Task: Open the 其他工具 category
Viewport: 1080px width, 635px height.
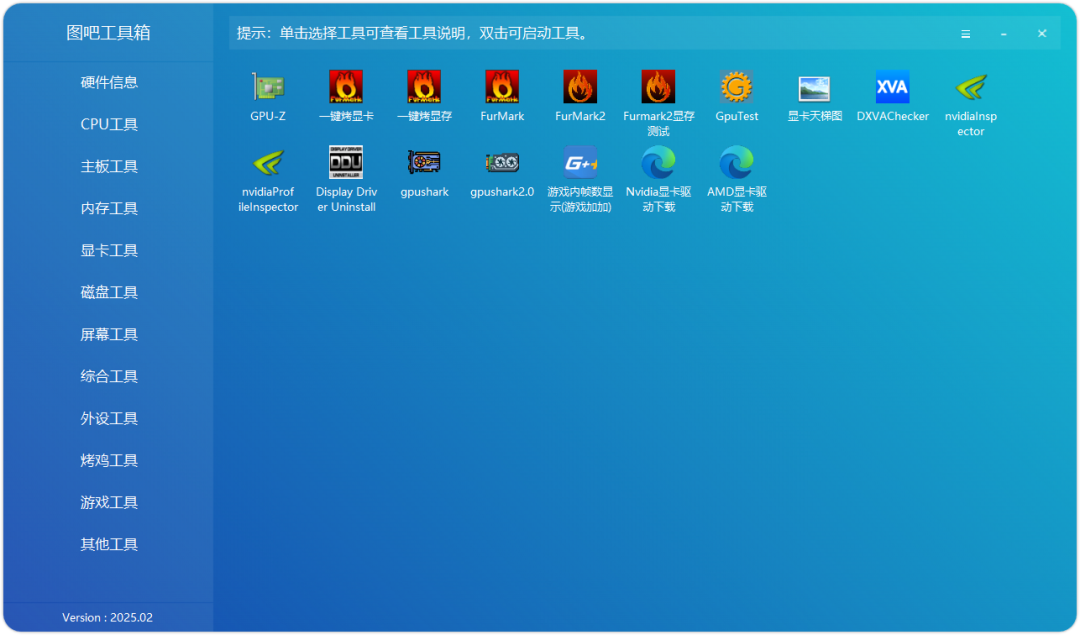Action: (x=109, y=545)
